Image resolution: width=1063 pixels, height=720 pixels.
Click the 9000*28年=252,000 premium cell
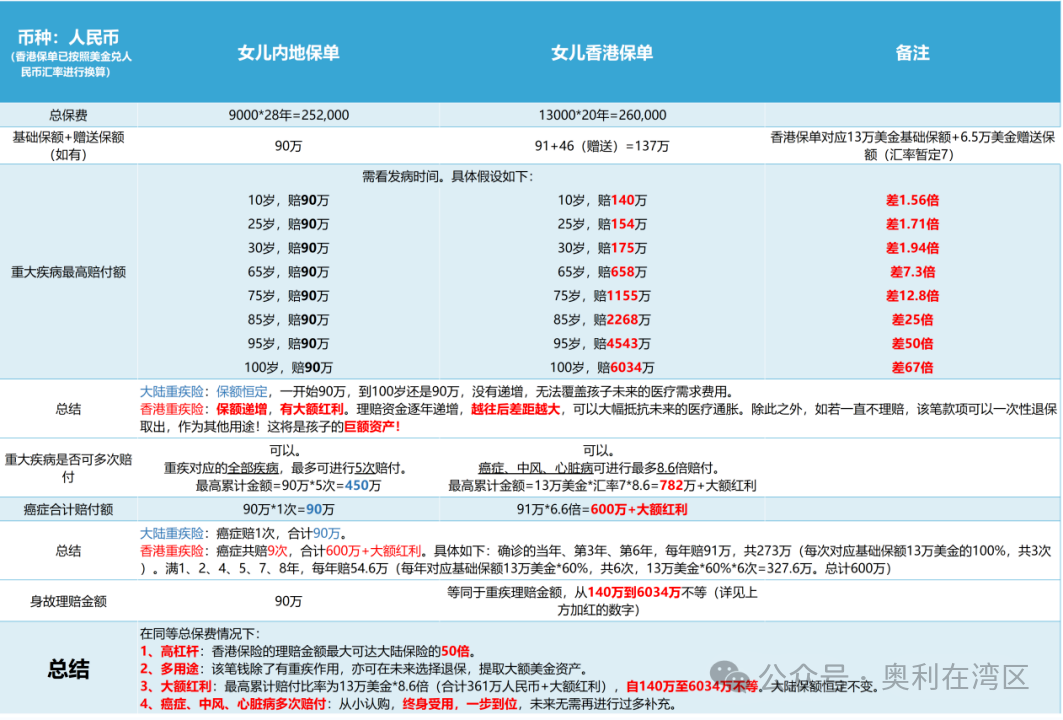(288, 115)
